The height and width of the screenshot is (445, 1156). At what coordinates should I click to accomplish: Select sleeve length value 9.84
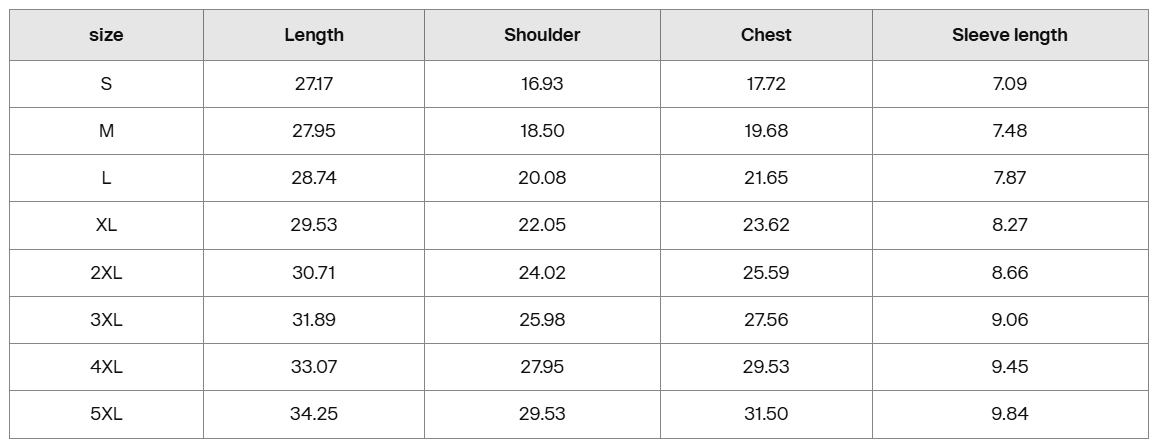[x=1009, y=414]
